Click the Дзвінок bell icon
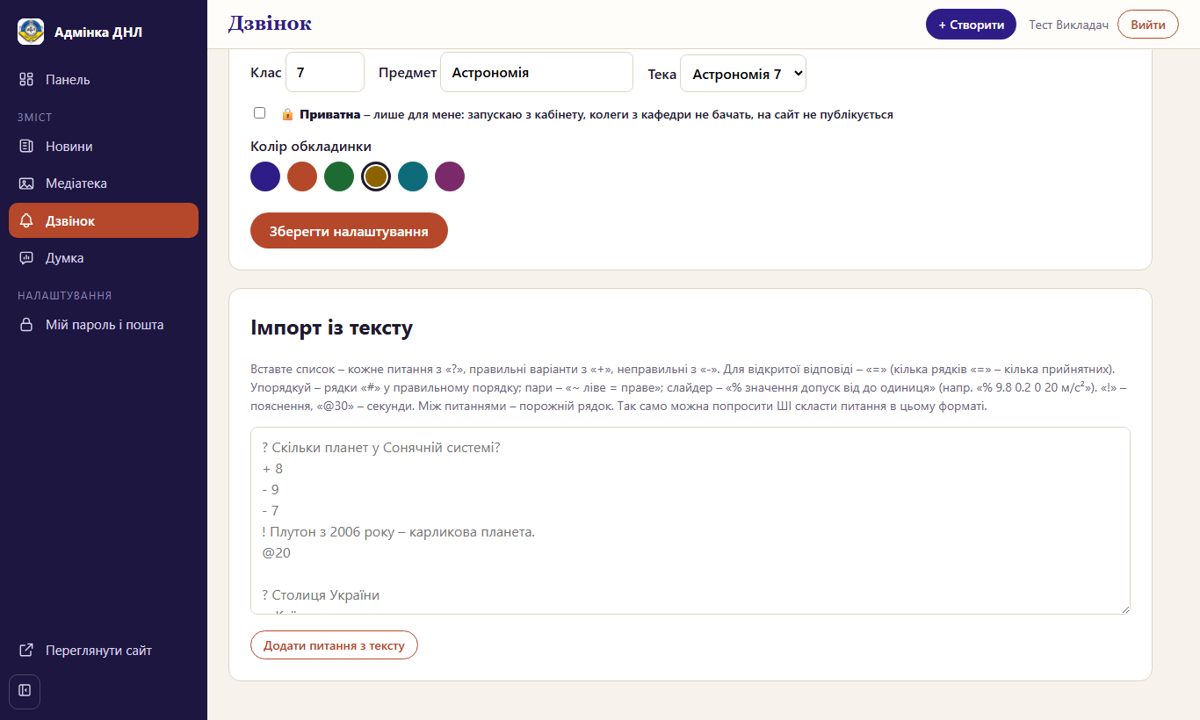 pos(27,221)
